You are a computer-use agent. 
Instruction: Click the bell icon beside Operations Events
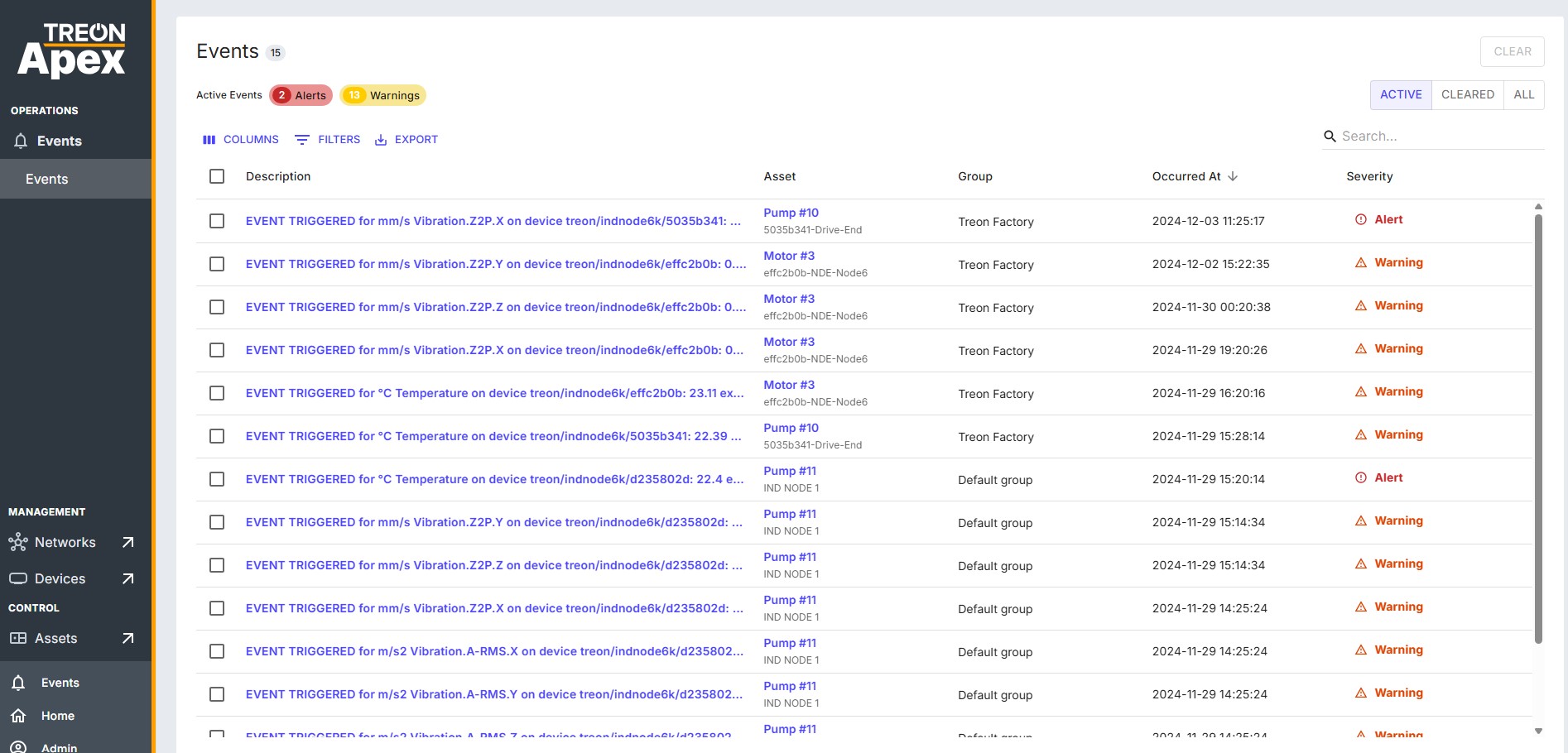pyautogui.click(x=21, y=141)
